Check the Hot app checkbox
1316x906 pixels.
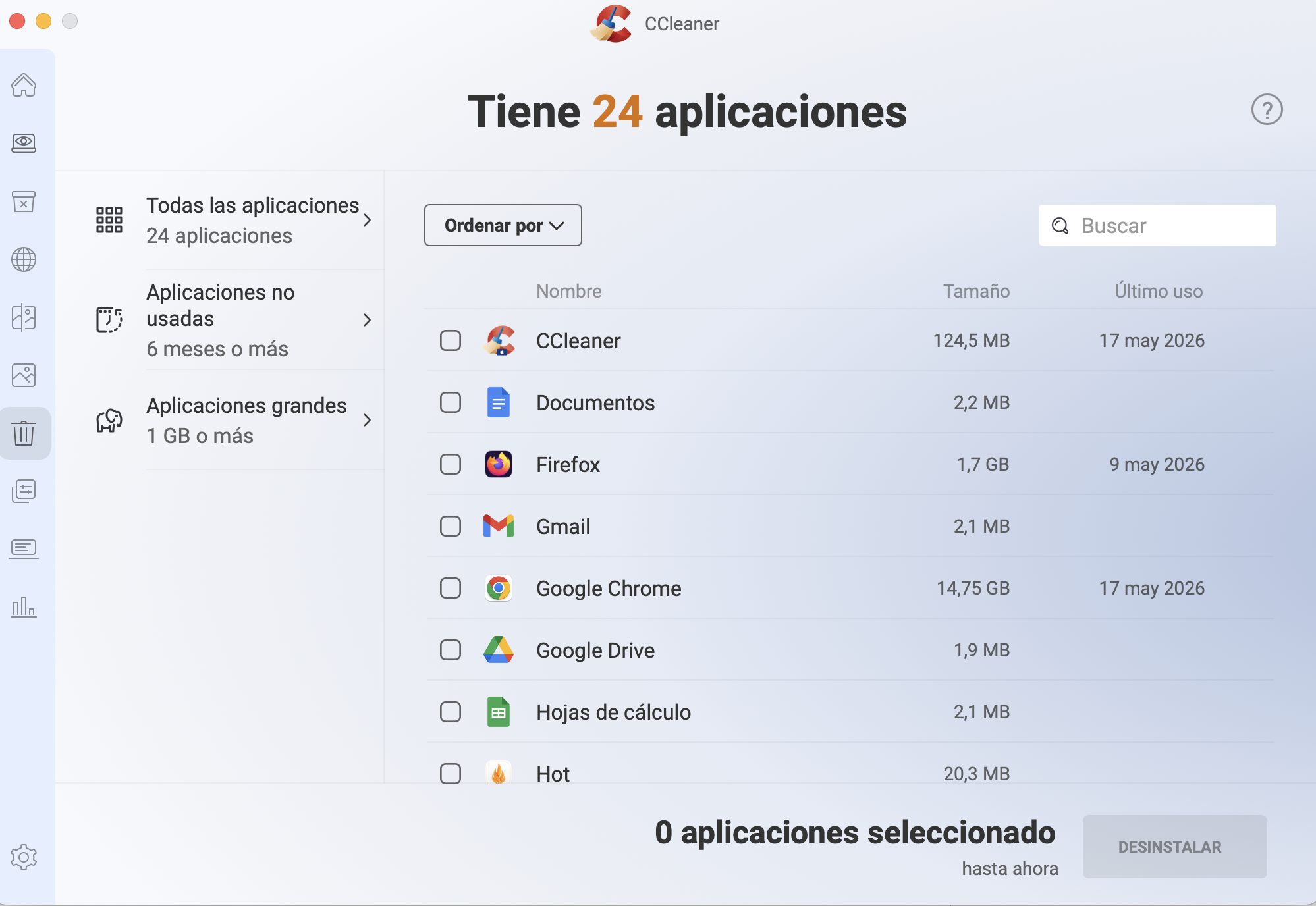click(x=451, y=773)
